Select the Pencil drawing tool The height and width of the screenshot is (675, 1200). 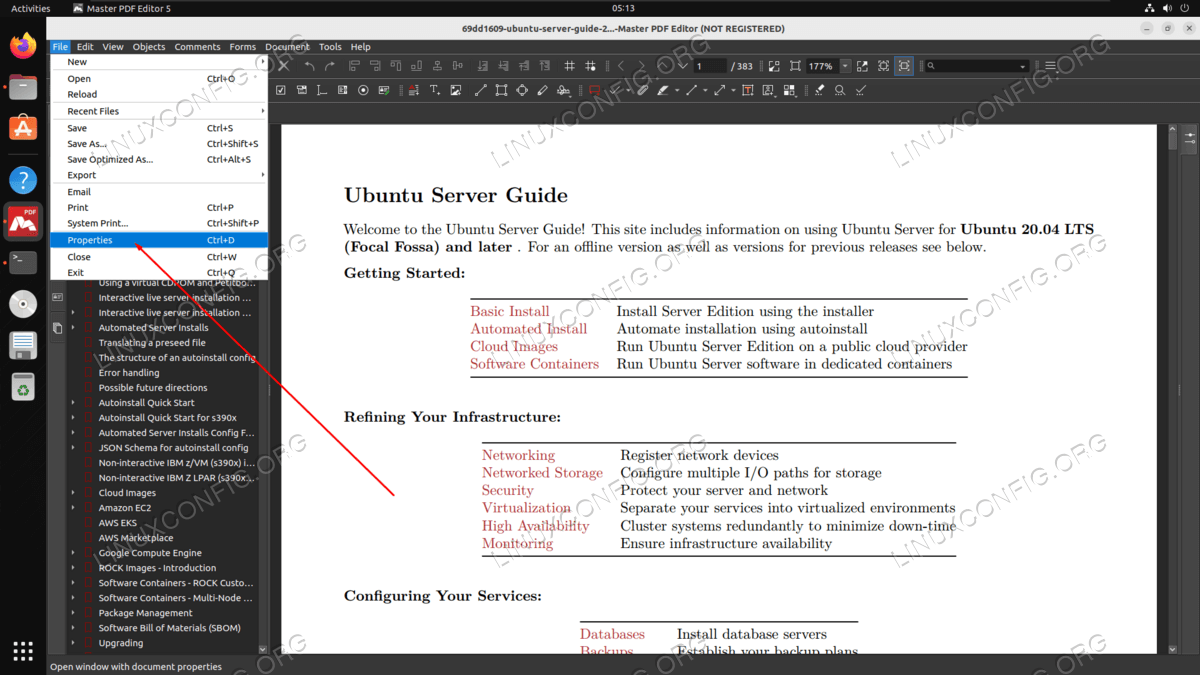click(542, 90)
